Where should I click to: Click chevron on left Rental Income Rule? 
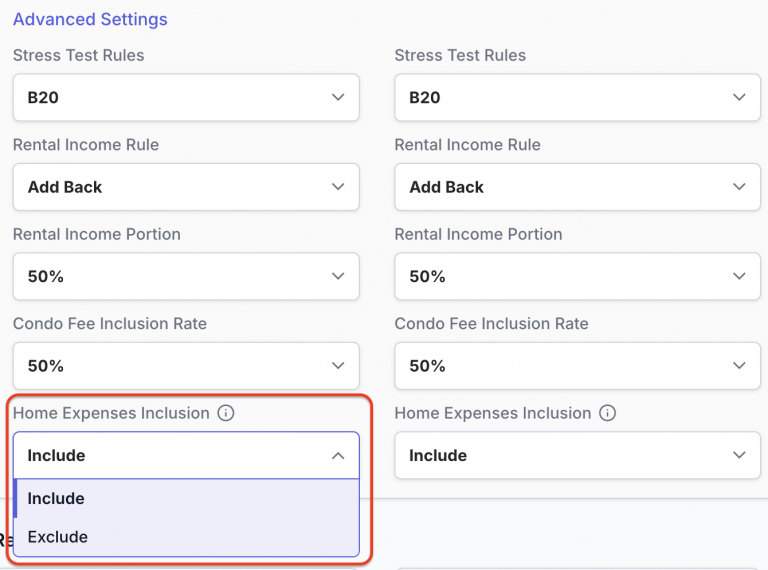[x=338, y=187]
